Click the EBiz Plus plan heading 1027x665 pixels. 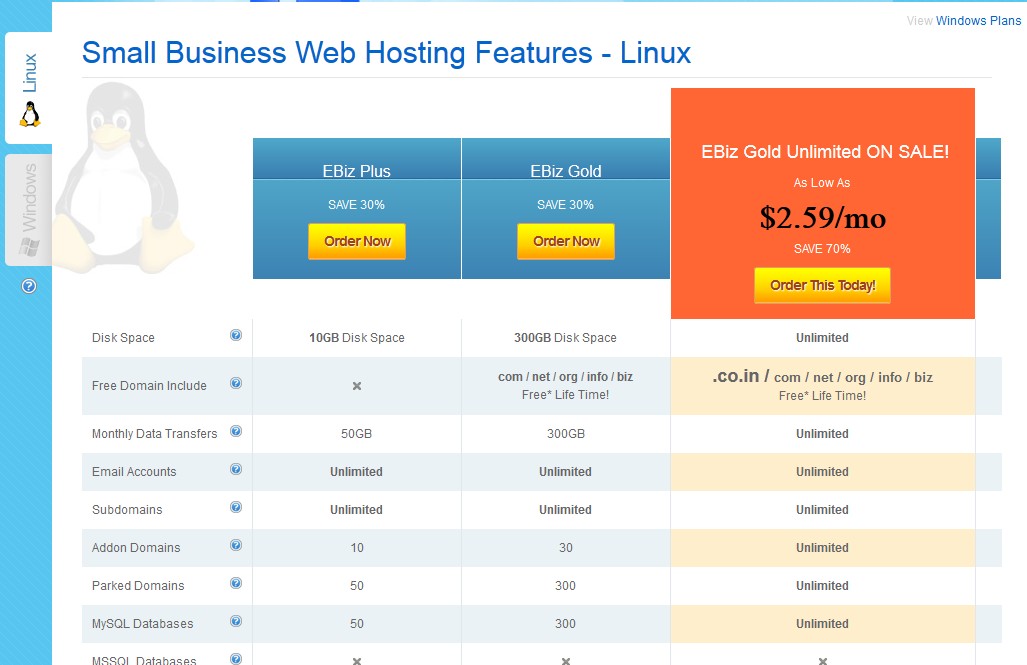click(356, 171)
